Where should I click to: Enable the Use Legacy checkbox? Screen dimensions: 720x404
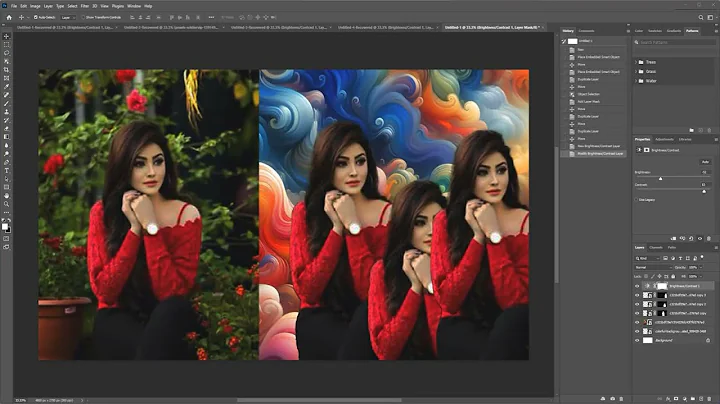point(637,200)
